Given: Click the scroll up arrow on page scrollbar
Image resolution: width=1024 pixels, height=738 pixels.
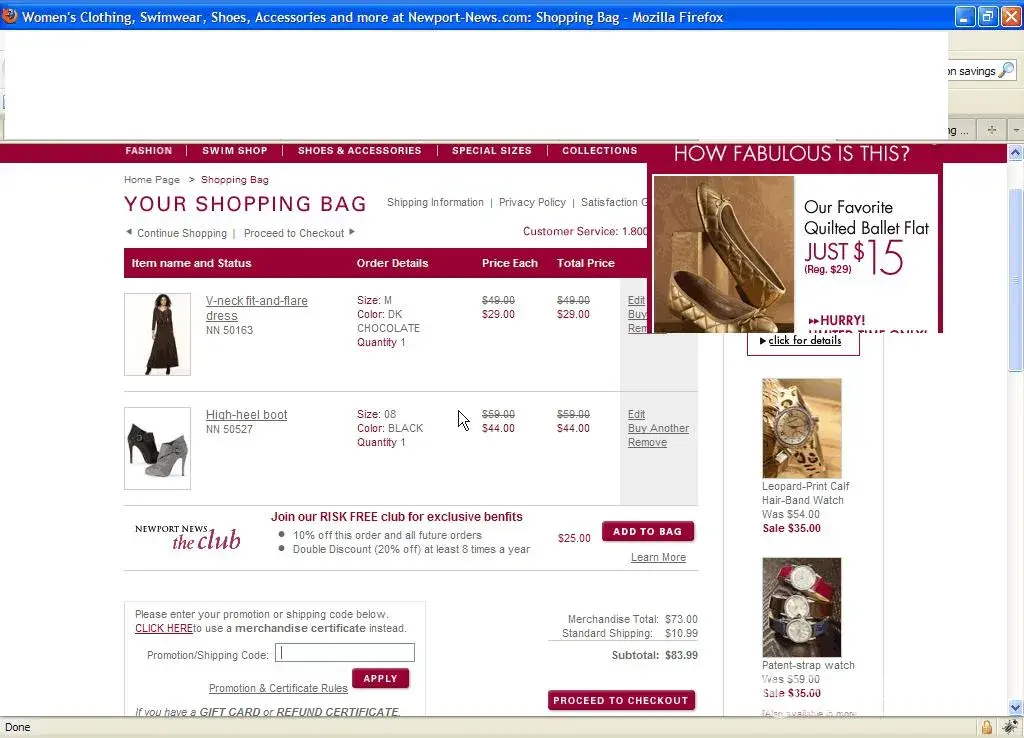Looking at the screenshot, I should tap(1015, 153).
